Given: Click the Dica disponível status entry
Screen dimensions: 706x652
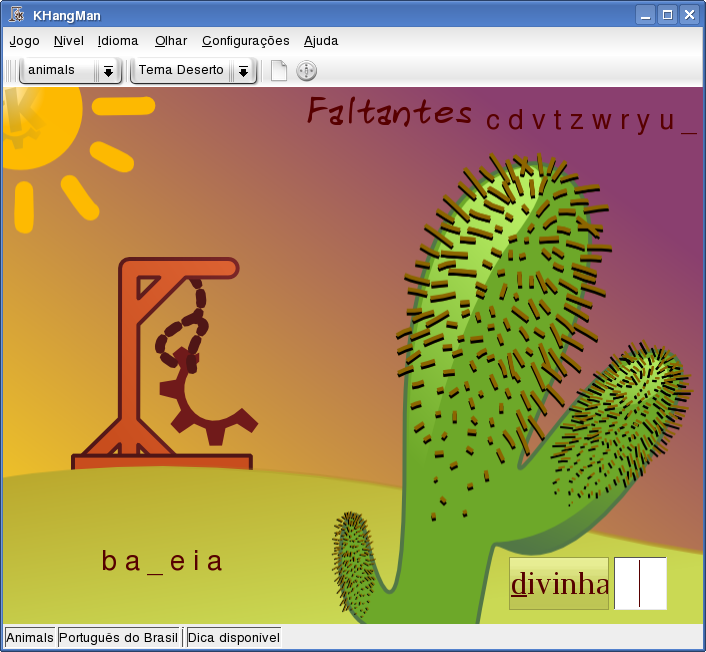Looking at the screenshot, I should (x=234, y=638).
